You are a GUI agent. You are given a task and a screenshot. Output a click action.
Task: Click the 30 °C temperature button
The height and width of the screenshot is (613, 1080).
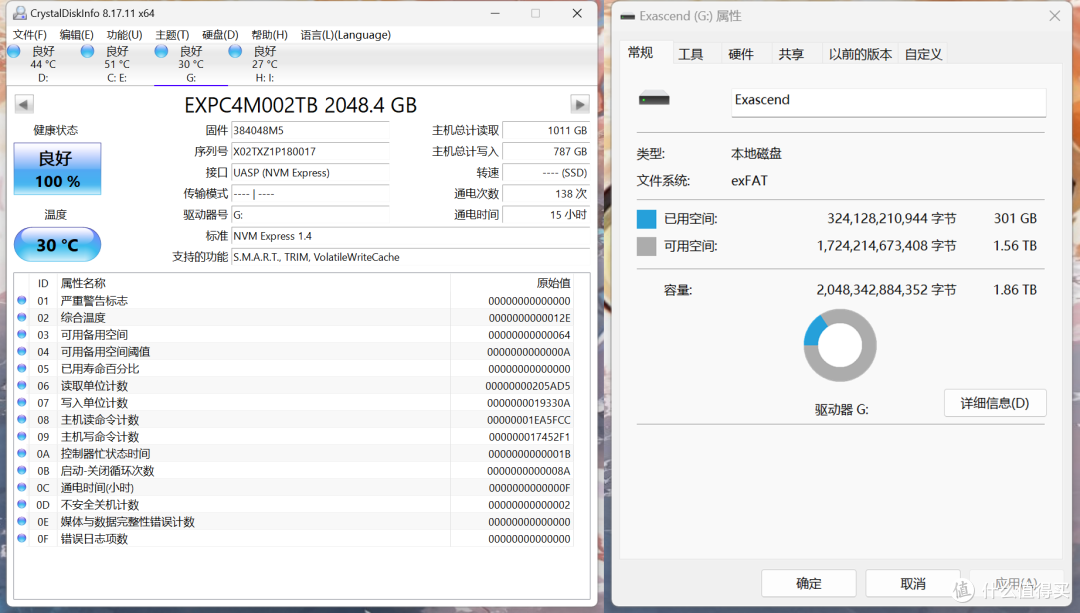click(58, 245)
